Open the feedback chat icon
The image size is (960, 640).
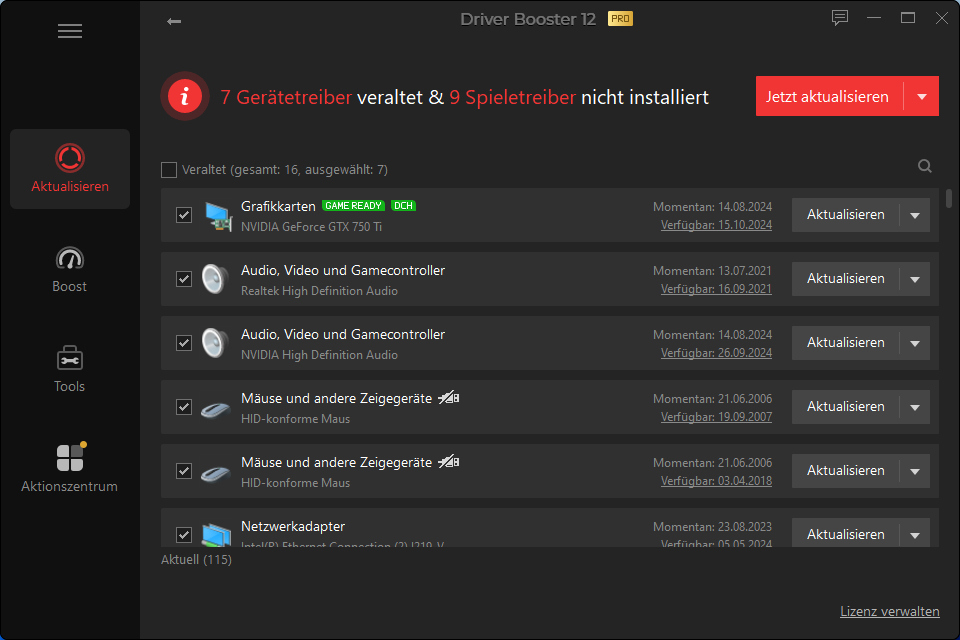coord(839,18)
